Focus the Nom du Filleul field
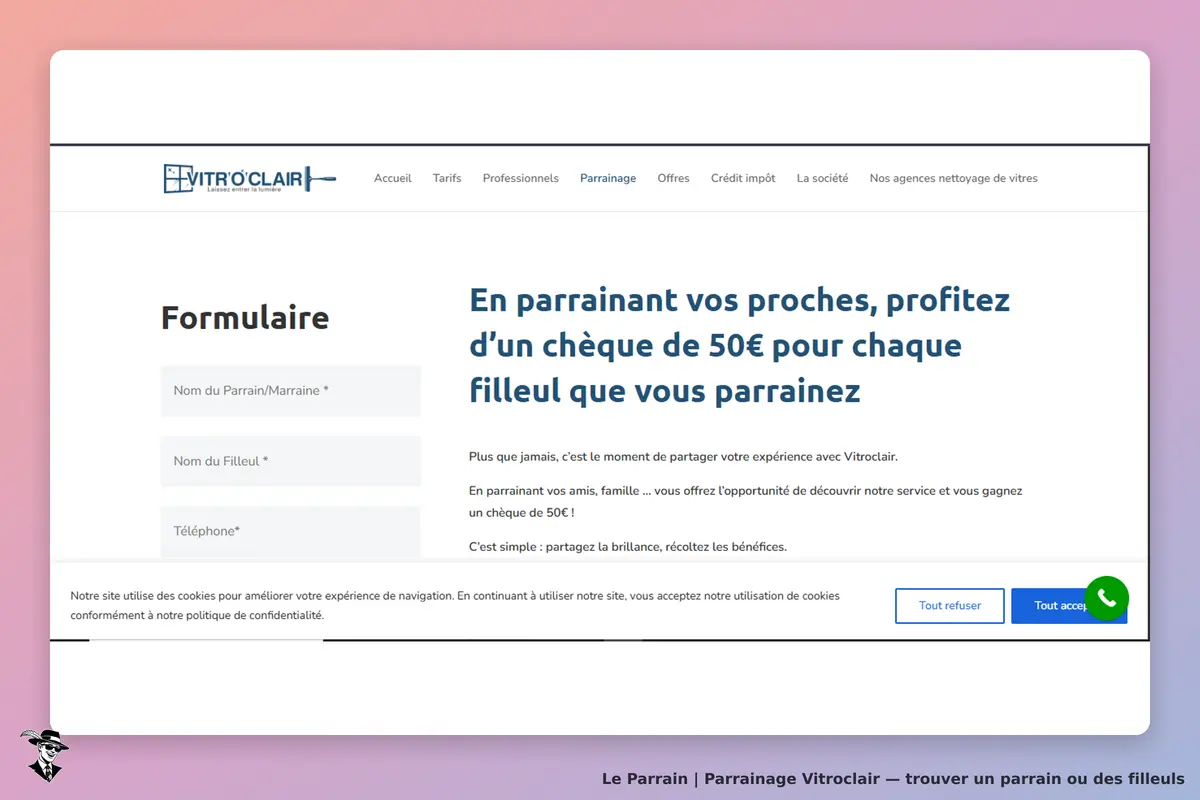This screenshot has width=1200, height=800. tap(290, 461)
